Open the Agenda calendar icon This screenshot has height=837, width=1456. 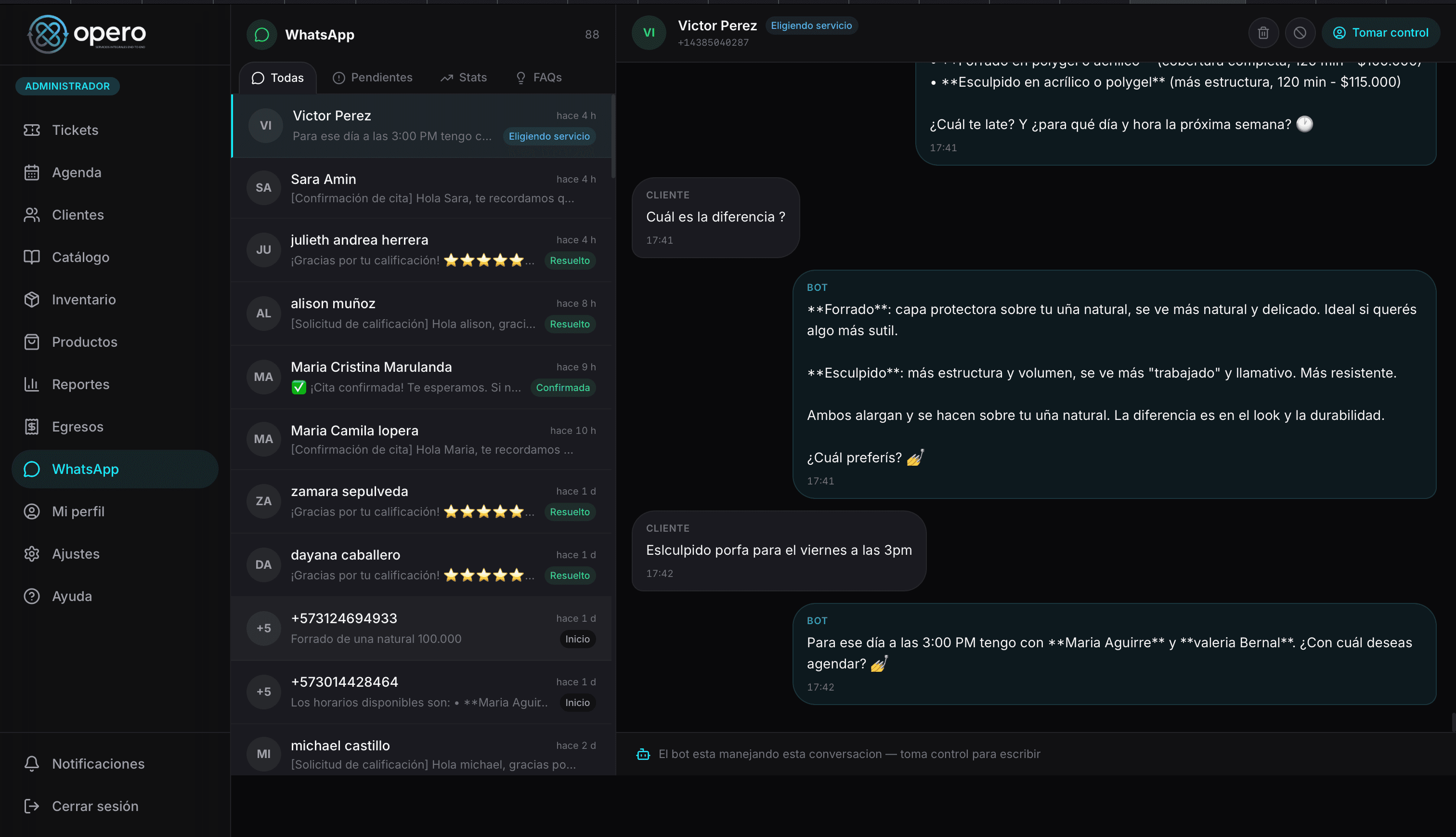[x=77, y=172]
